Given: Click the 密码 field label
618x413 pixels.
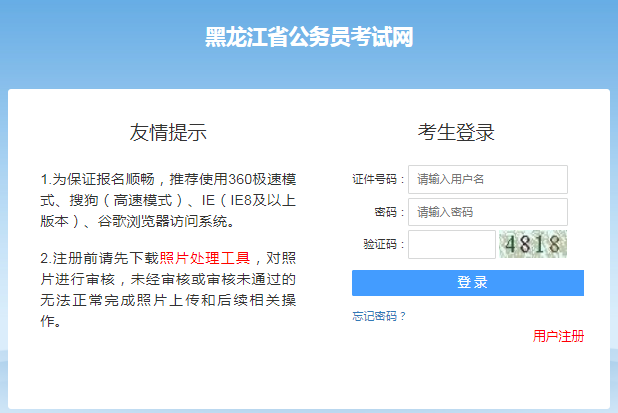Looking at the screenshot, I should (385, 213).
